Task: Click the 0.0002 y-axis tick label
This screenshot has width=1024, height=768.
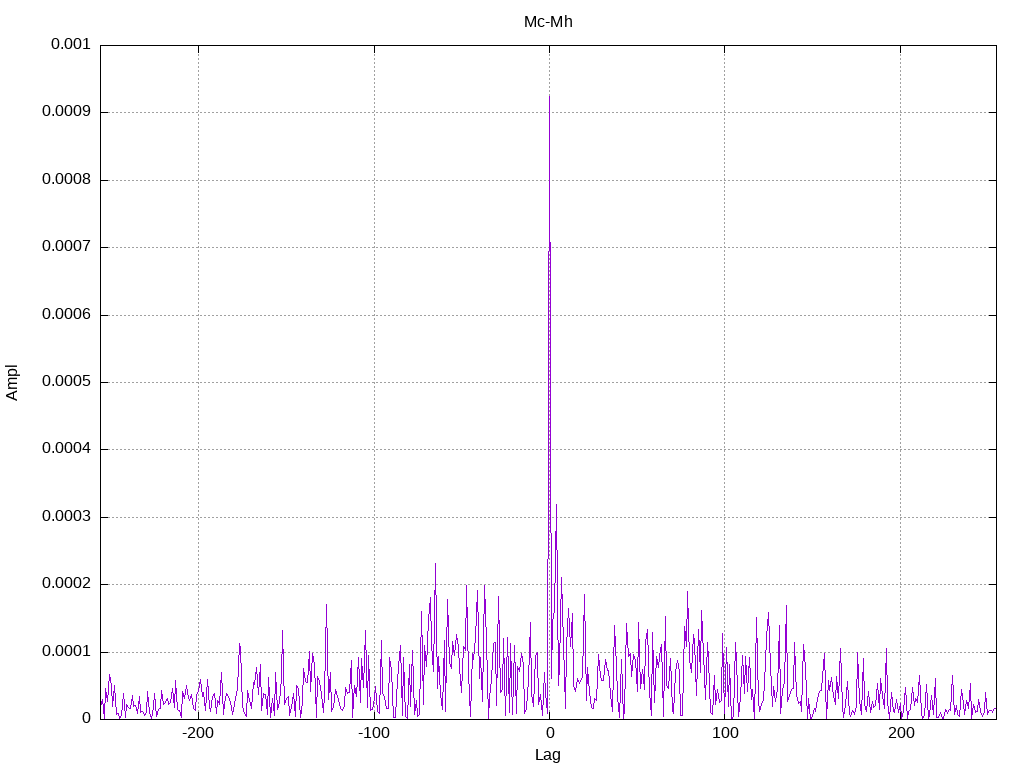Action: click(x=66, y=584)
